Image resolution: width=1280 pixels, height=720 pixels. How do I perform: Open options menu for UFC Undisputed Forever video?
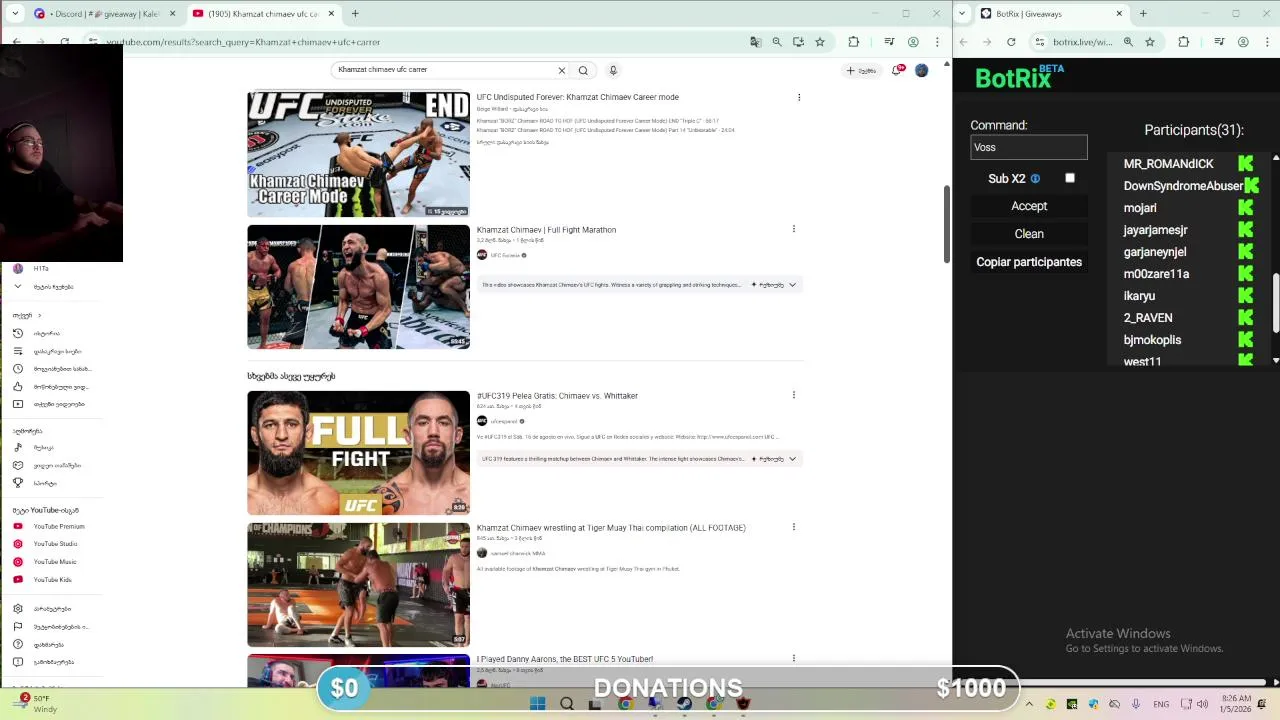798,97
